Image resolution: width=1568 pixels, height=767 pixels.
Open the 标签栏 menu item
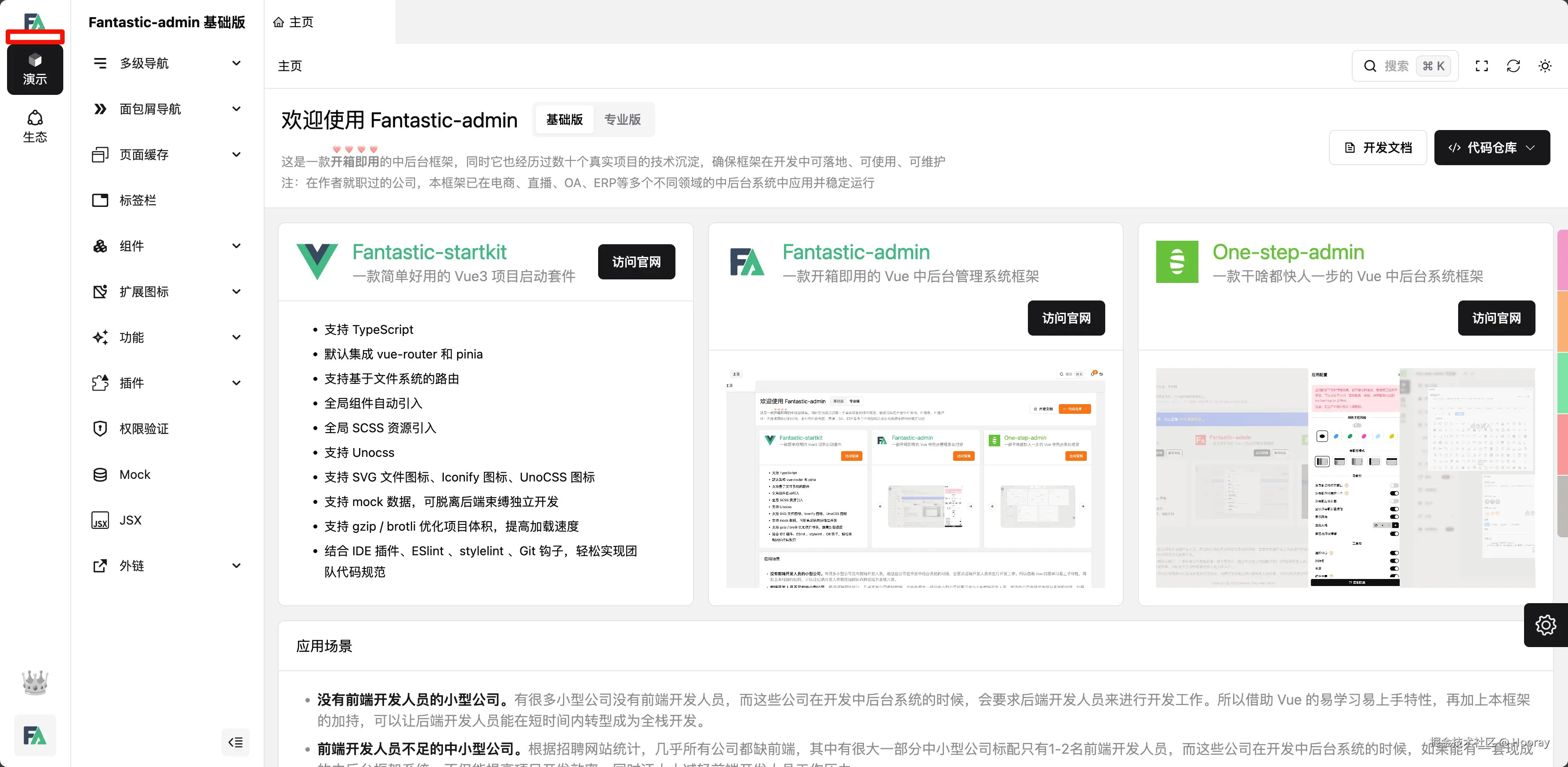pyautogui.click(x=138, y=201)
